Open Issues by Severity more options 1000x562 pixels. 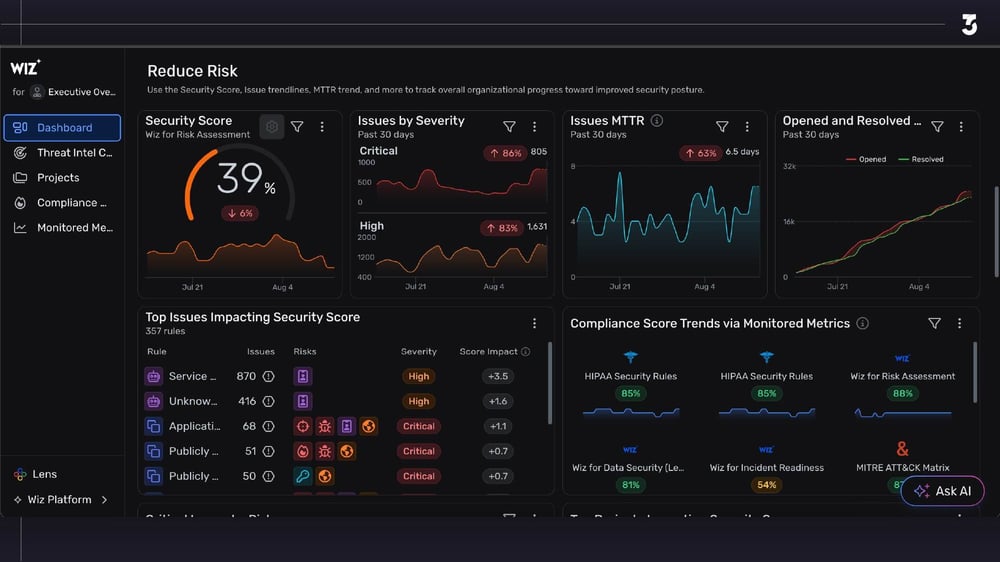534,126
